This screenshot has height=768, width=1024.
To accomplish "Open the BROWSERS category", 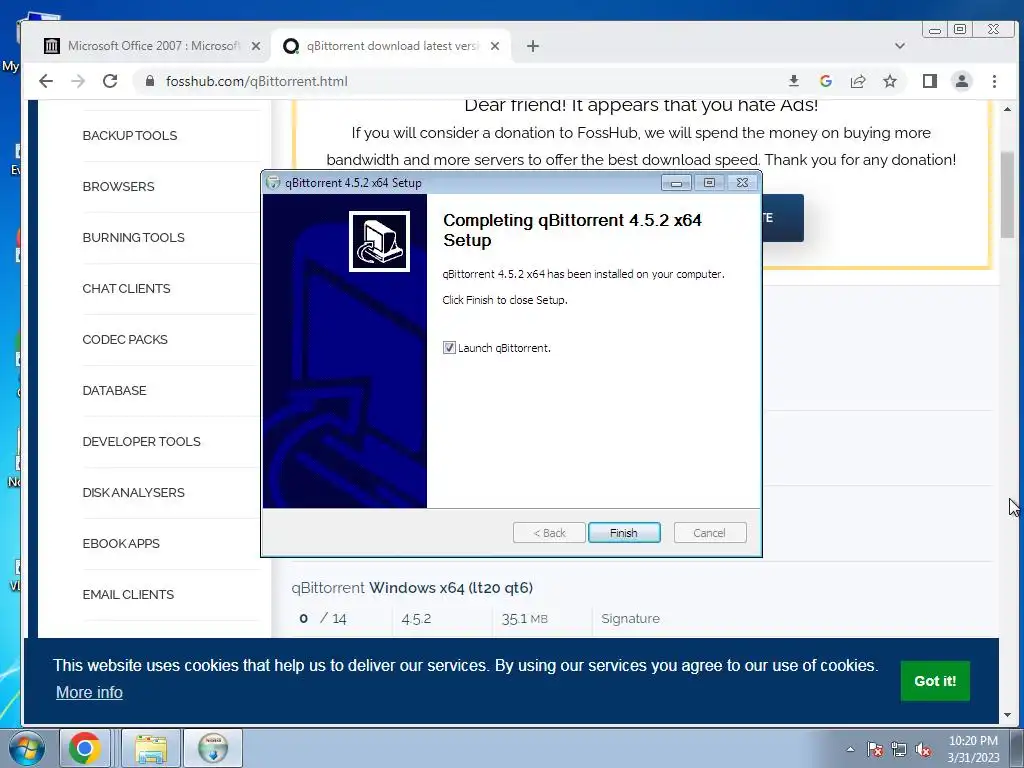I will point(118,187).
